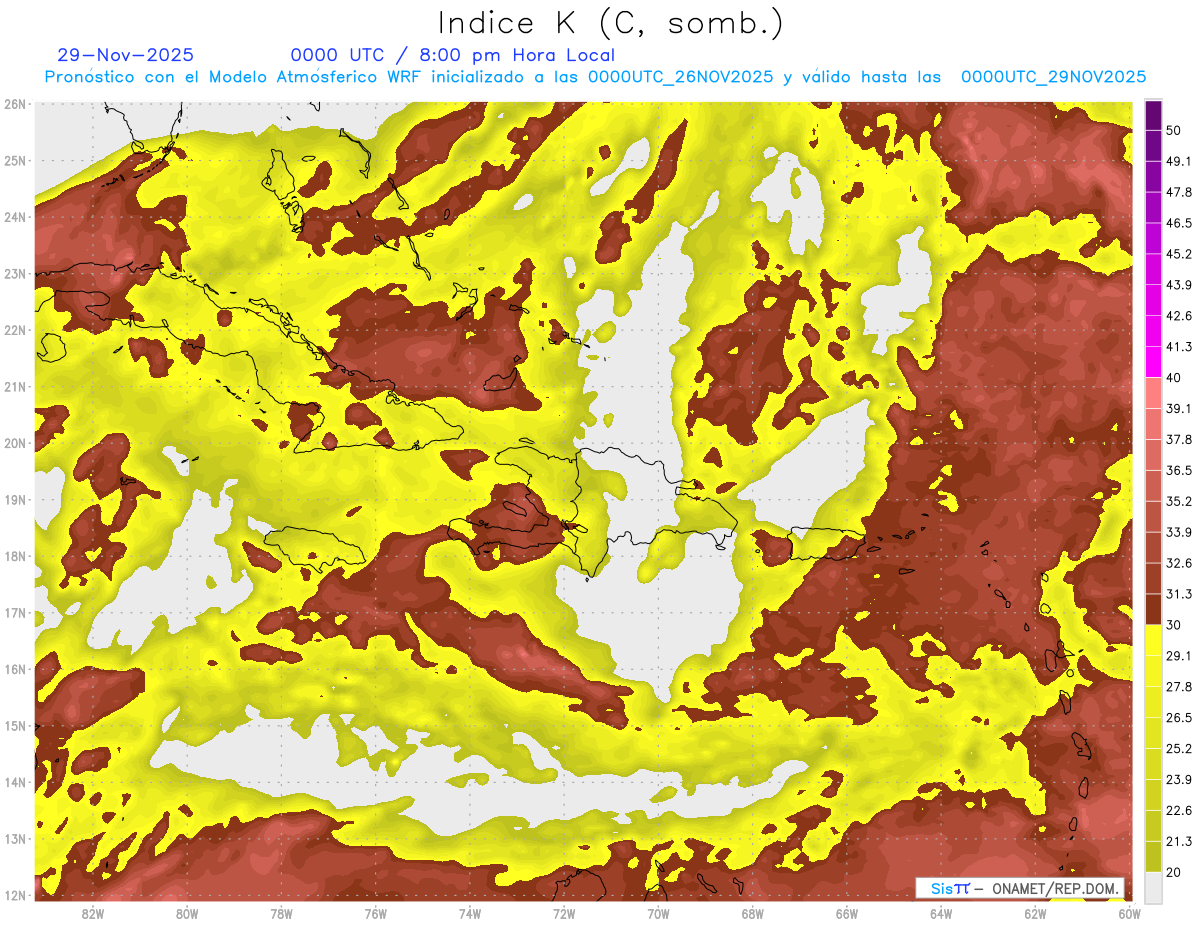The image size is (1200, 927).
Task: Click the colorbar value "31.3"
Action: 1179,594
